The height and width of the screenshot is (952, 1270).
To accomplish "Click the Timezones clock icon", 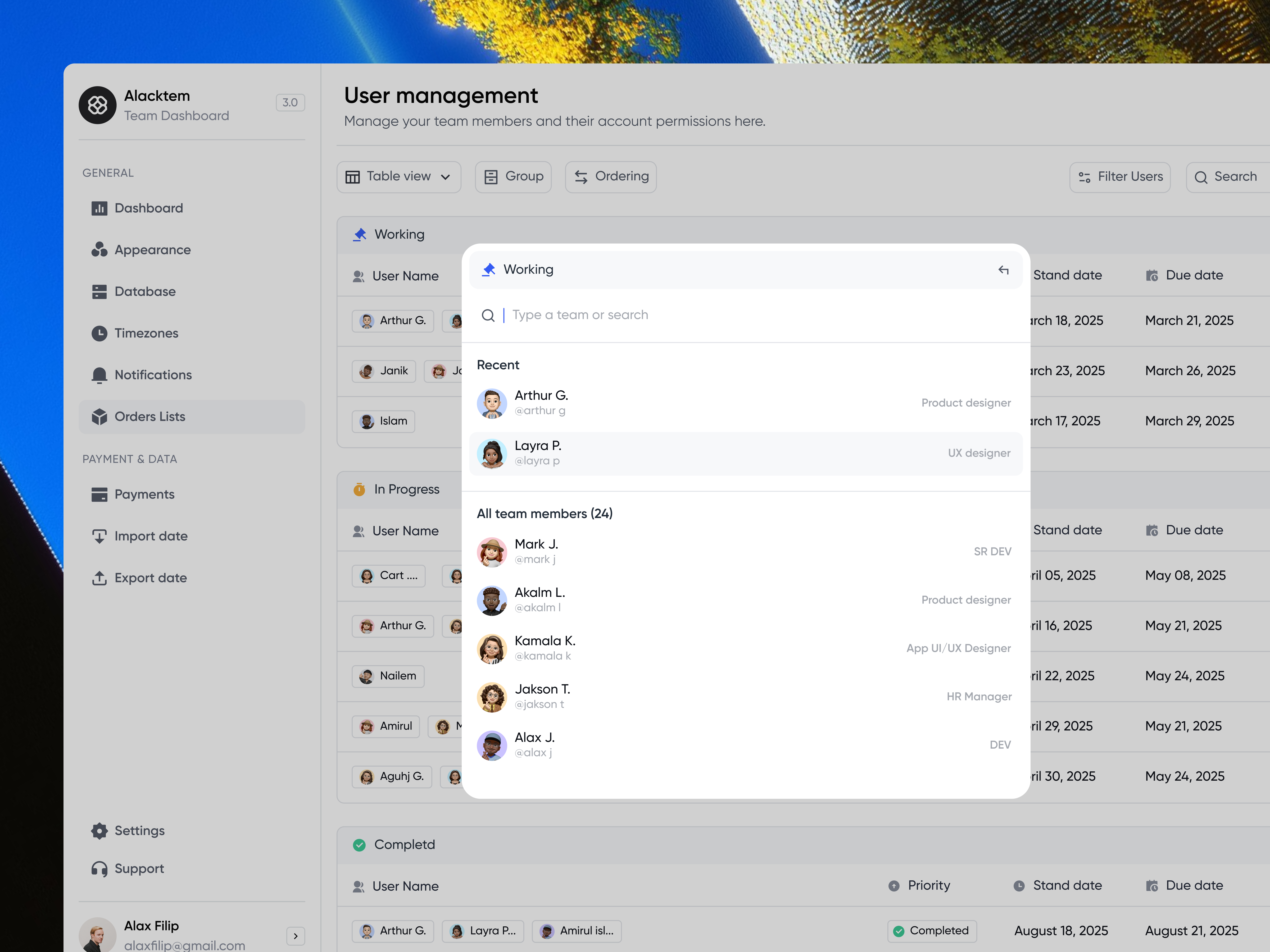I will pyautogui.click(x=99, y=333).
